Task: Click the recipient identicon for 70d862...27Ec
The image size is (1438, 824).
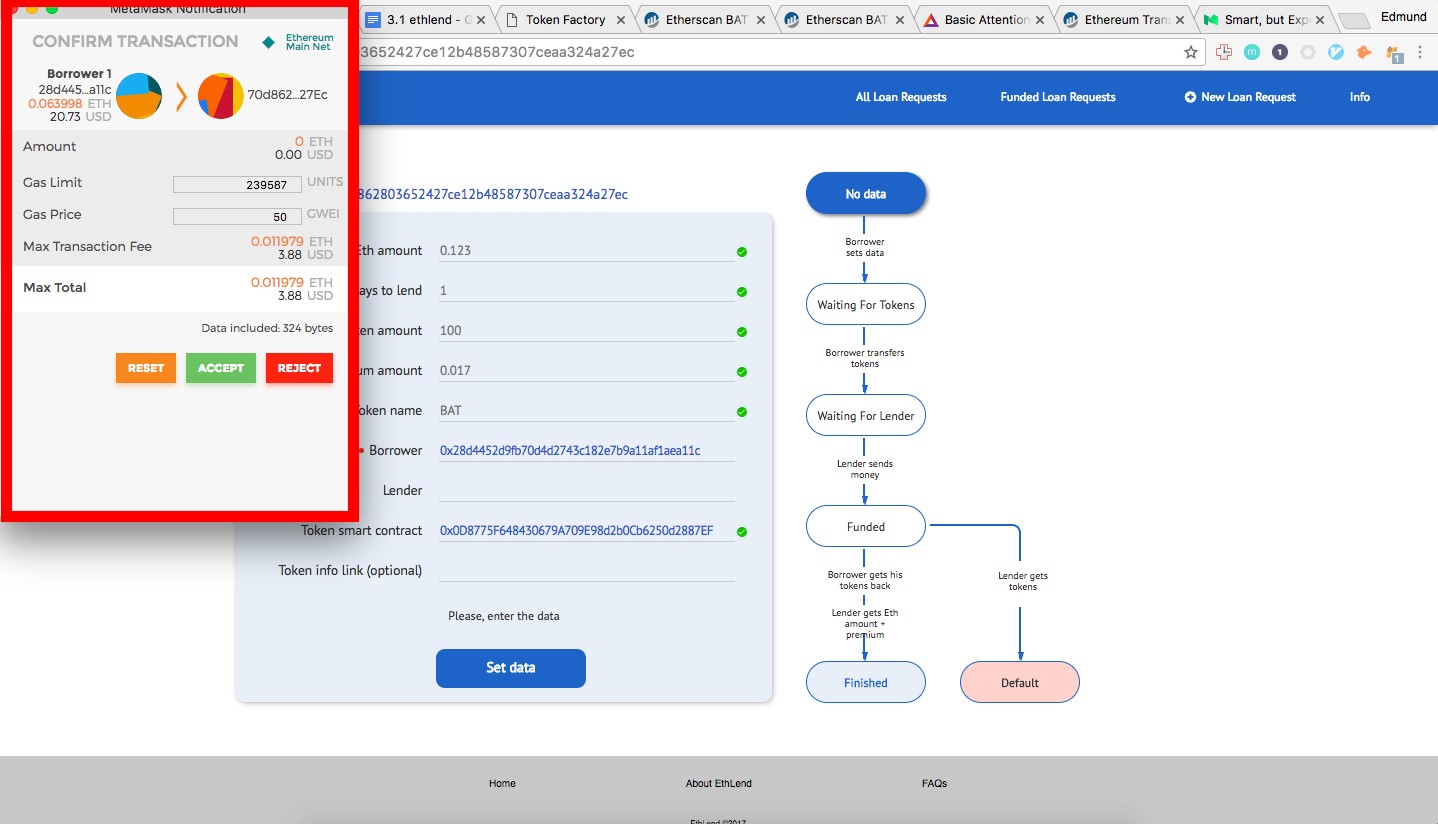Action: point(221,96)
